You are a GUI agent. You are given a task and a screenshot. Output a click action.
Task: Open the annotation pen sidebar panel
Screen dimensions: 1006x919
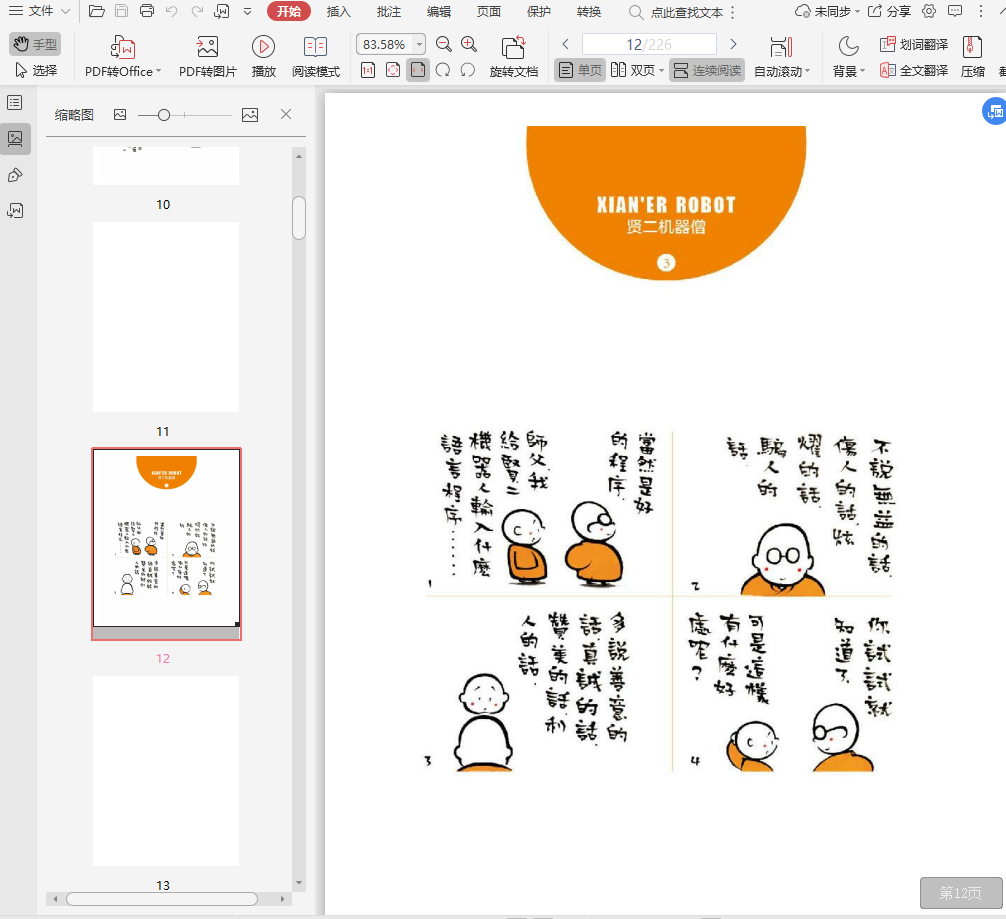(15, 175)
